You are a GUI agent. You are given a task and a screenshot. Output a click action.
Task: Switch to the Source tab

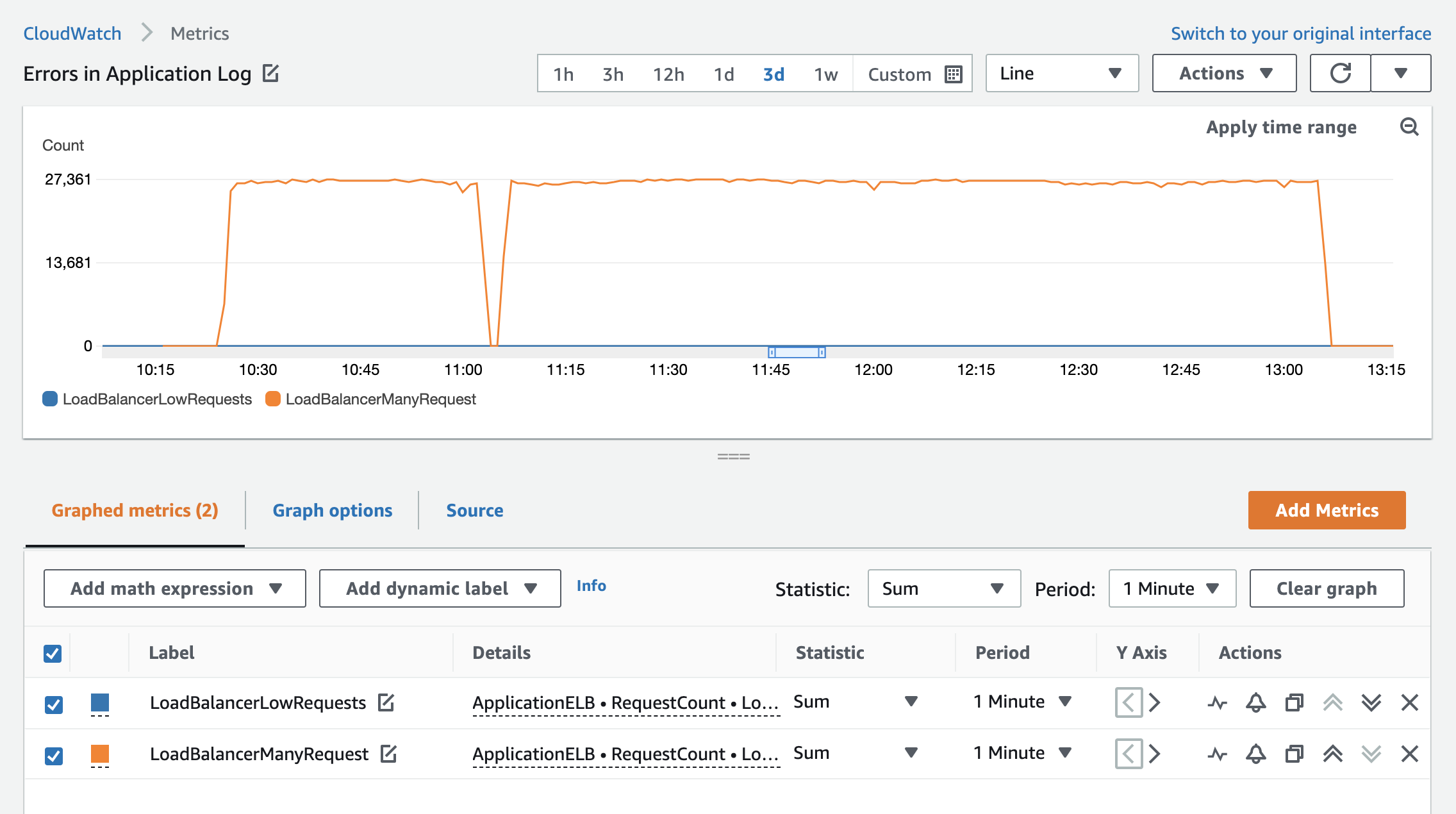tap(474, 510)
